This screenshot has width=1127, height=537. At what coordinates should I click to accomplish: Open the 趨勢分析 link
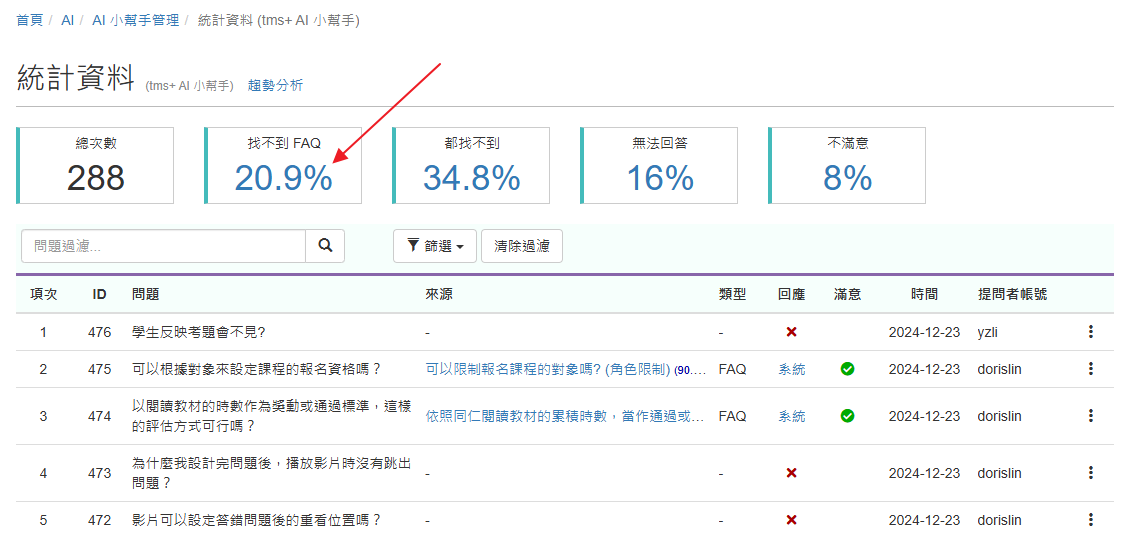275,86
